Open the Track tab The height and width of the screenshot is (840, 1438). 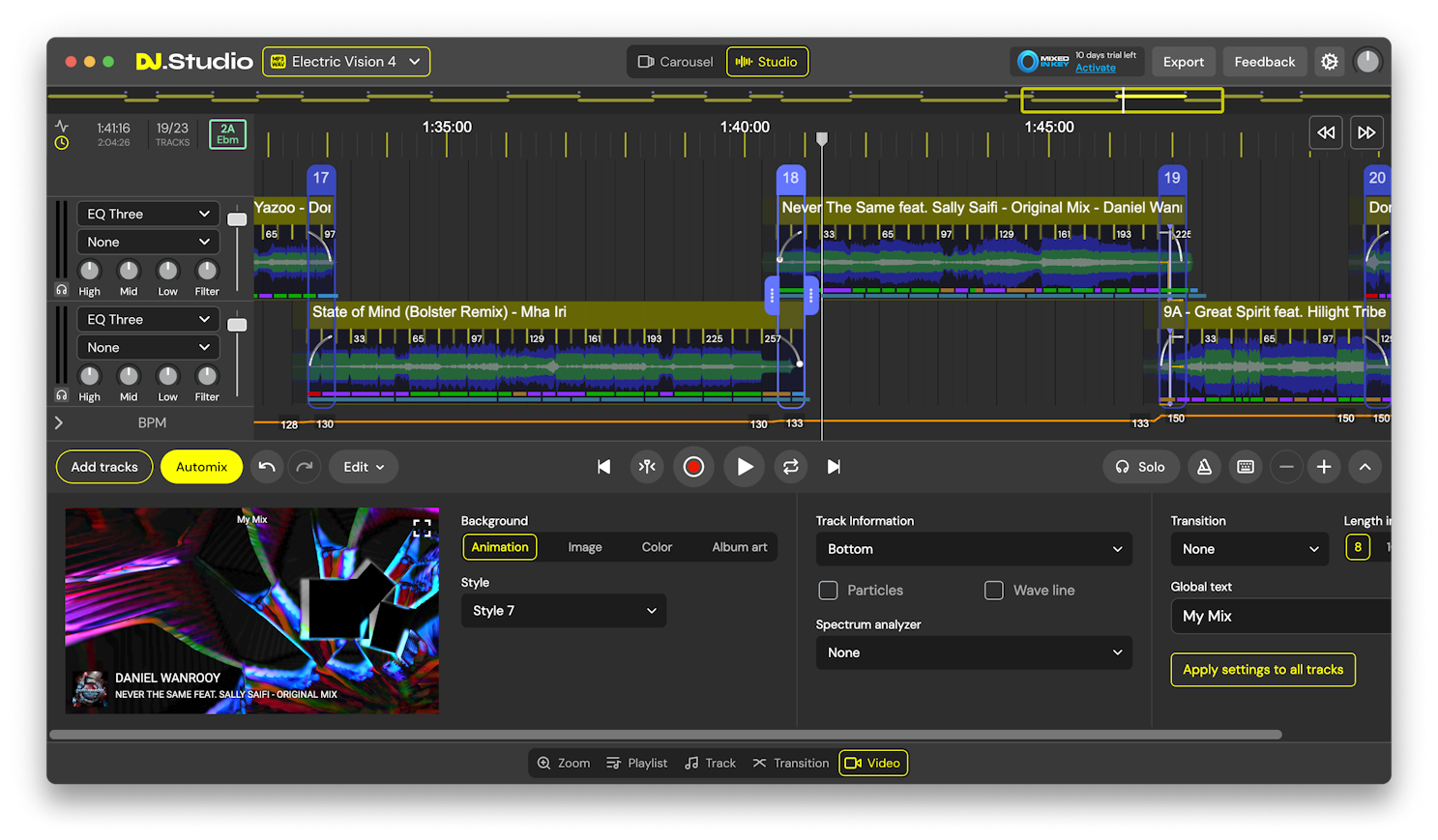coord(710,763)
